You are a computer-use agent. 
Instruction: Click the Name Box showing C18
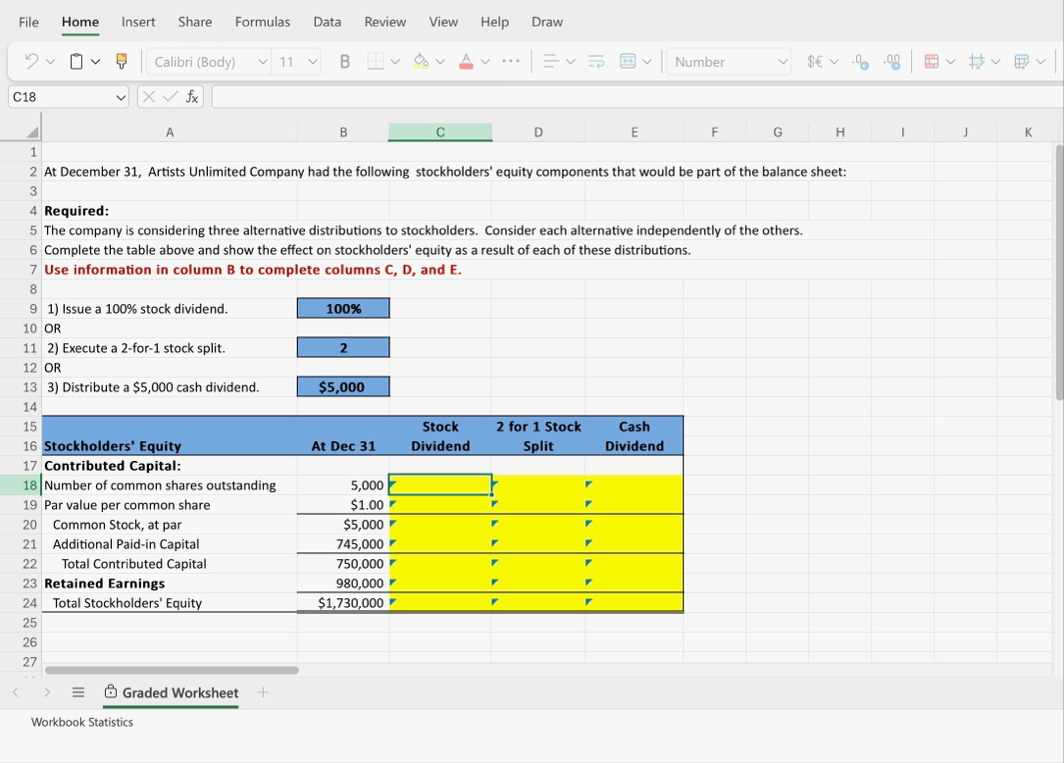coord(68,97)
